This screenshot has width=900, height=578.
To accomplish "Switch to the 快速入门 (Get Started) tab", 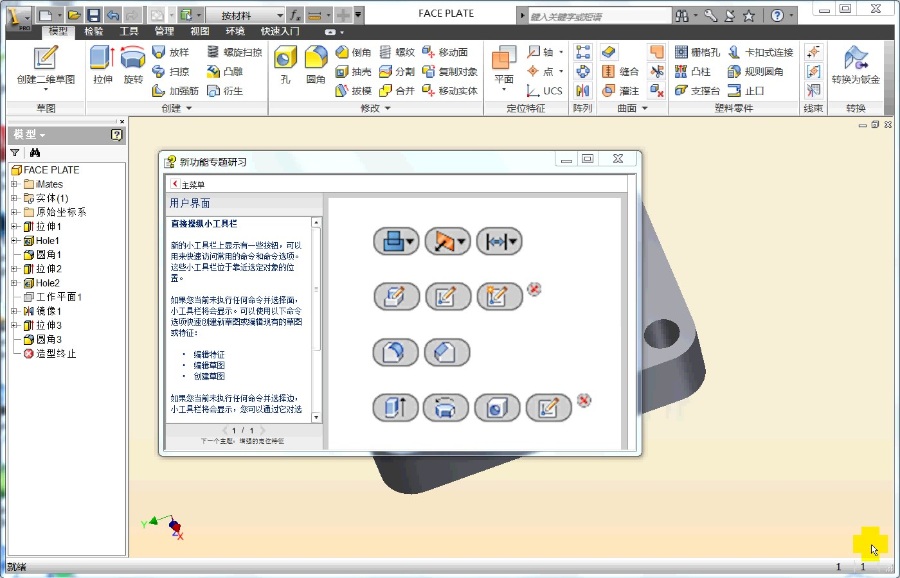I will coord(280,32).
